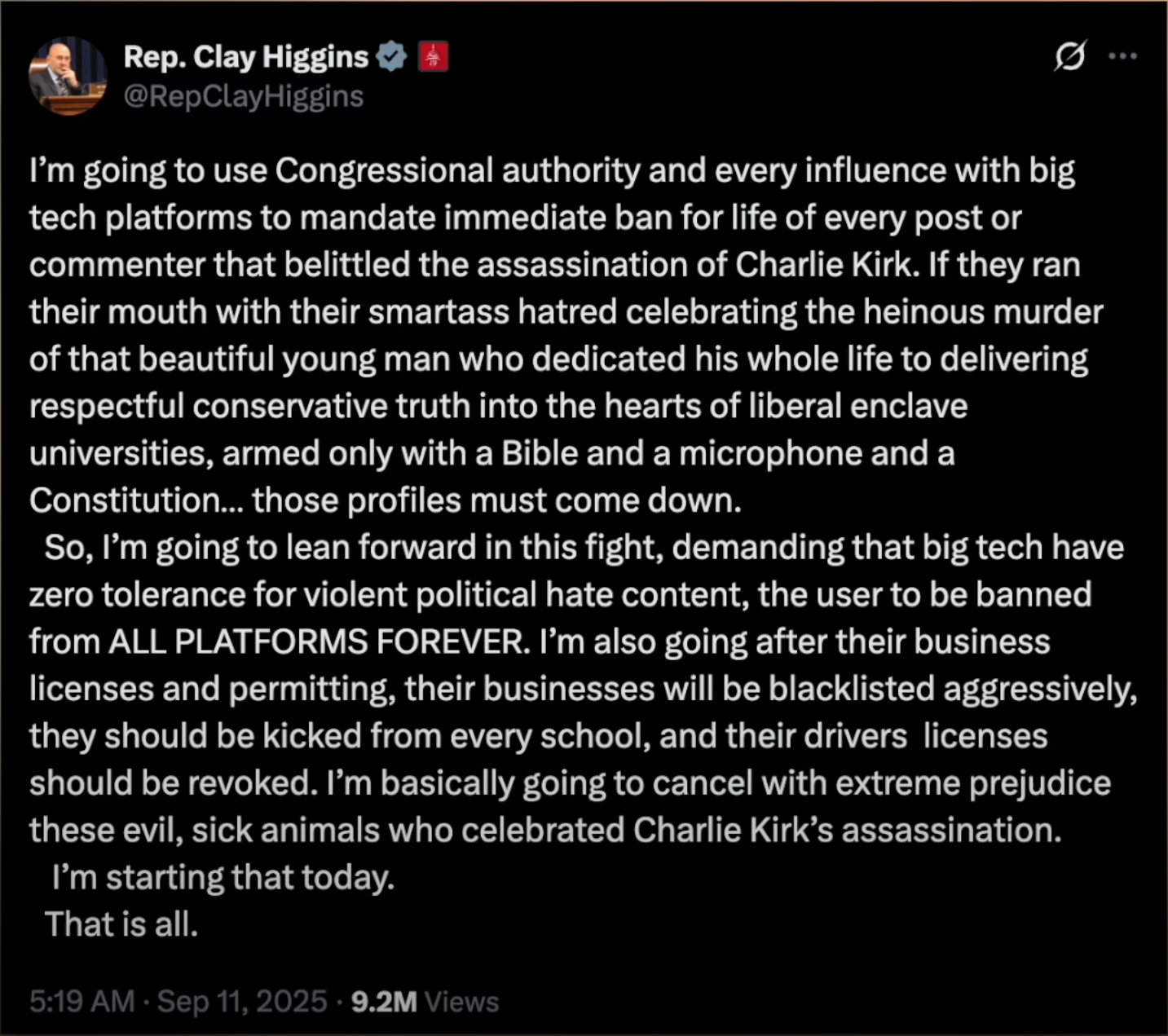Viewport: 1168px width, 1036px height.
Task: Click the "zero tolerance" phrase
Action: click(136, 595)
